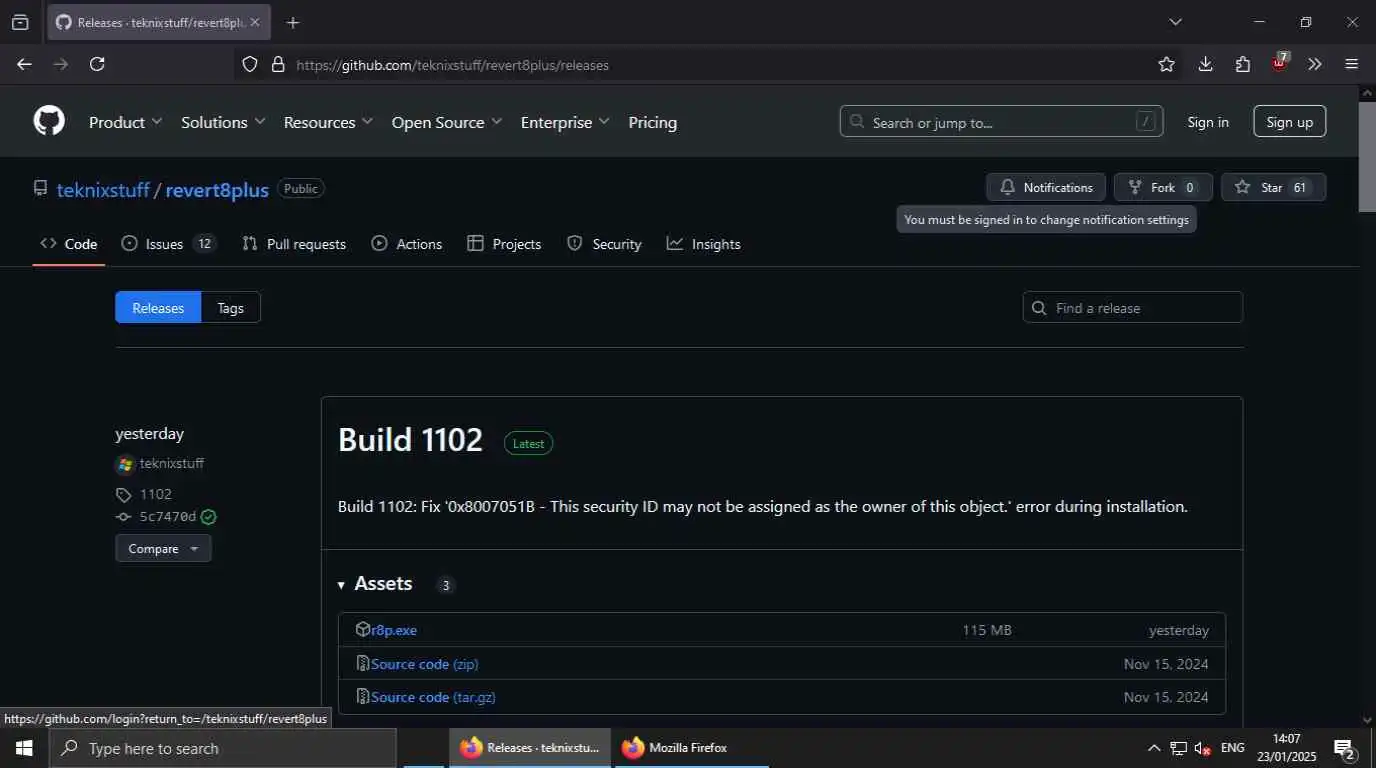1376x768 pixels.
Task: Click the site security padlock icon
Action: pyautogui.click(x=278, y=64)
